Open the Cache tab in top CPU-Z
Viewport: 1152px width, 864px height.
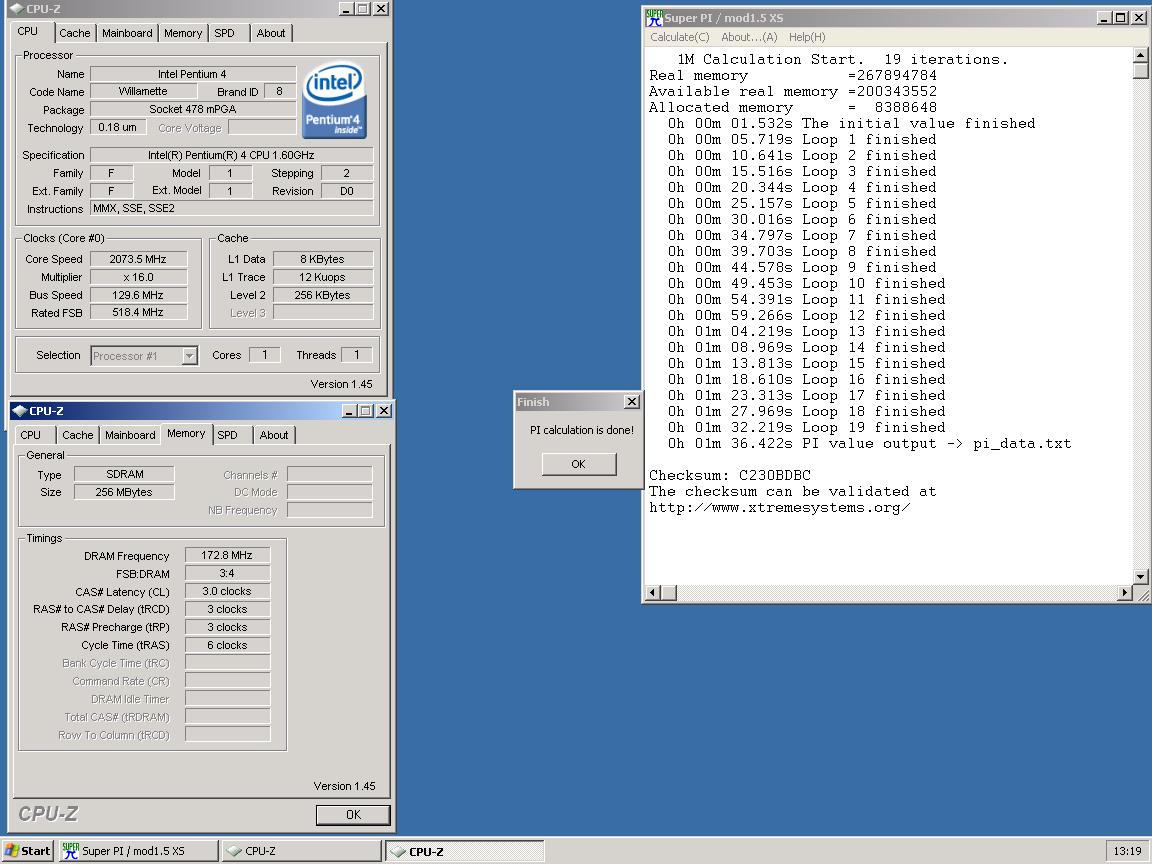coord(75,33)
